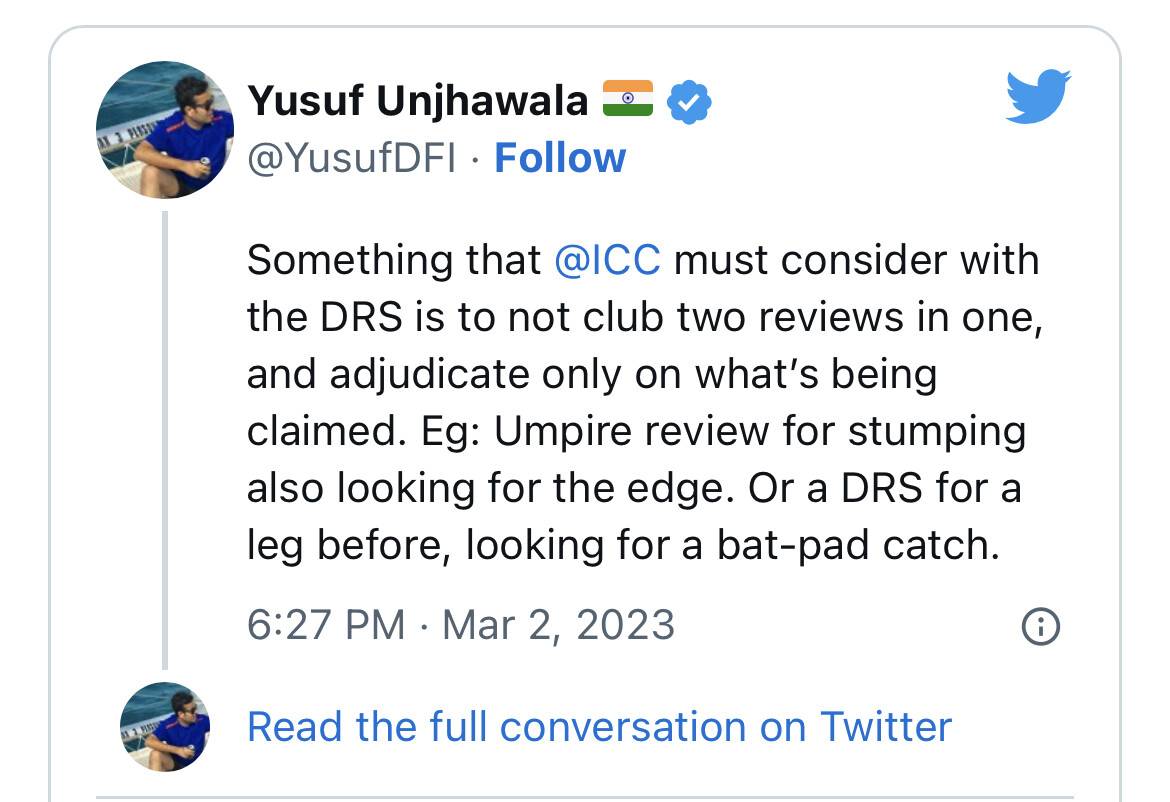Click the grey vertical thread line
This screenshot has width=1170, height=802.
pyautogui.click(x=165, y=440)
